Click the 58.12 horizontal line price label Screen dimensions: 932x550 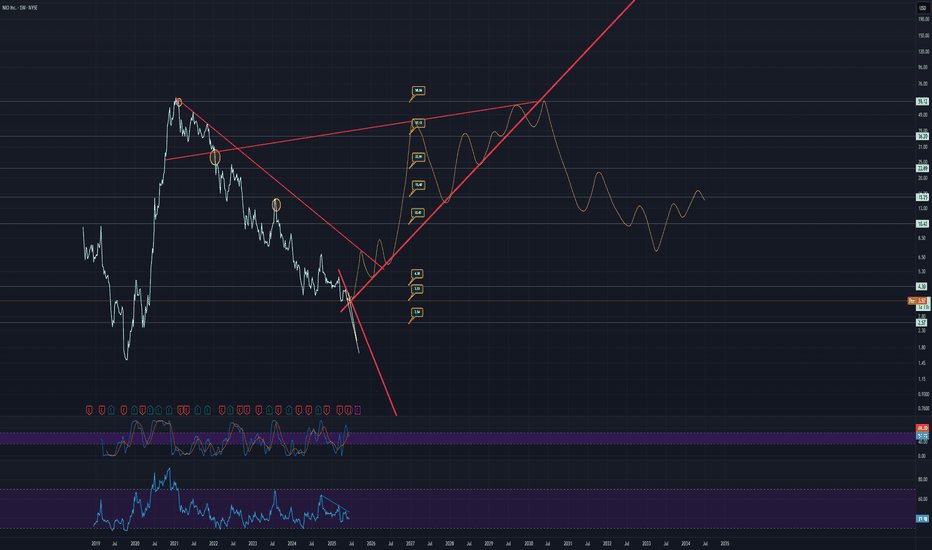[x=922, y=102]
